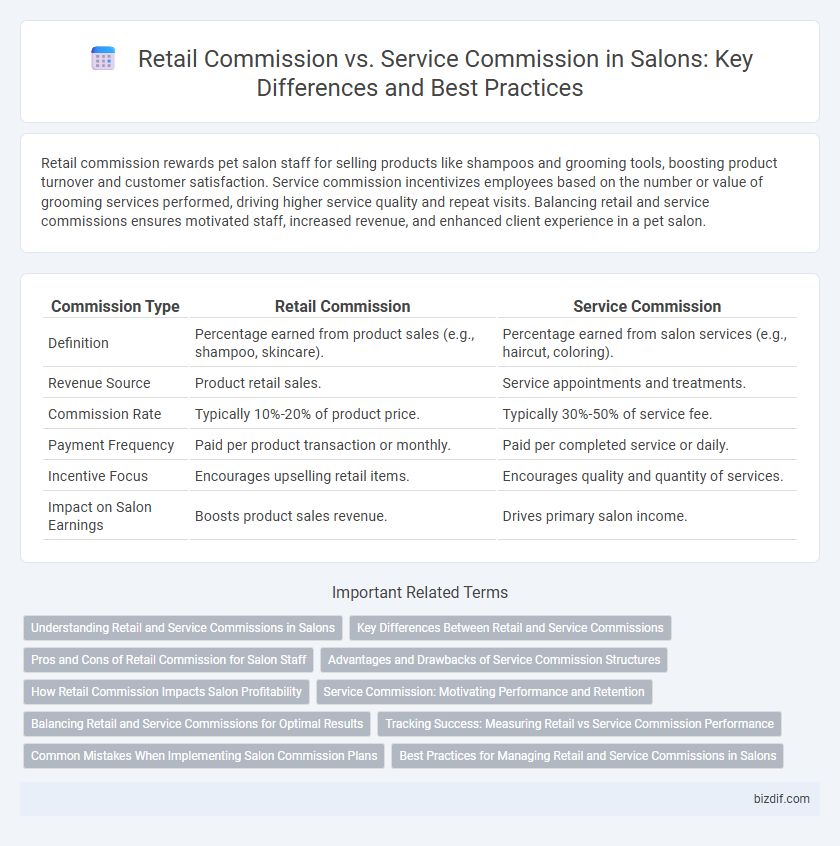Select the 'Revenue Source' row label
Image resolution: width=840 pixels, height=846 pixels.
(x=99, y=383)
